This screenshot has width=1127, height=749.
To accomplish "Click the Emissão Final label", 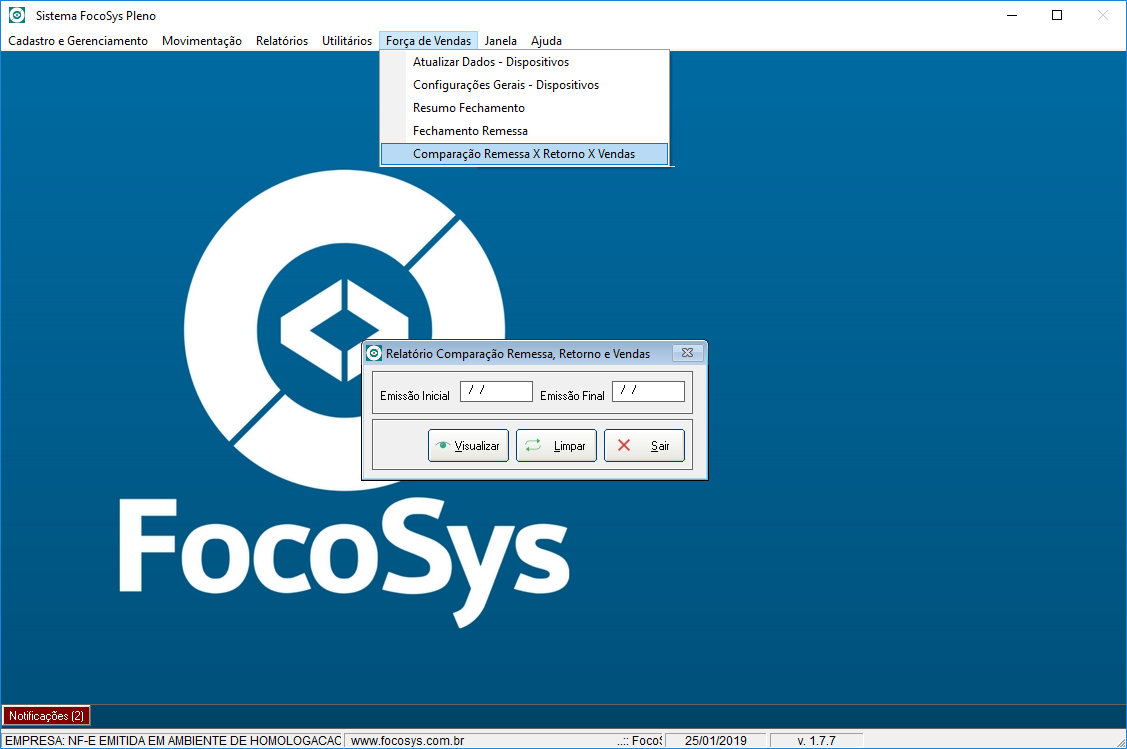I will [572, 396].
